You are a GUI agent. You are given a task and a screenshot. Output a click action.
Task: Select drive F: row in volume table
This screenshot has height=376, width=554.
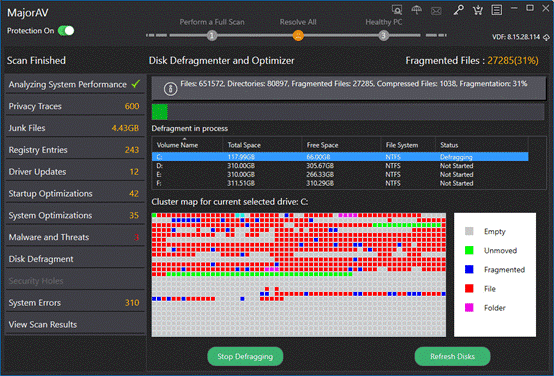coord(340,183)
